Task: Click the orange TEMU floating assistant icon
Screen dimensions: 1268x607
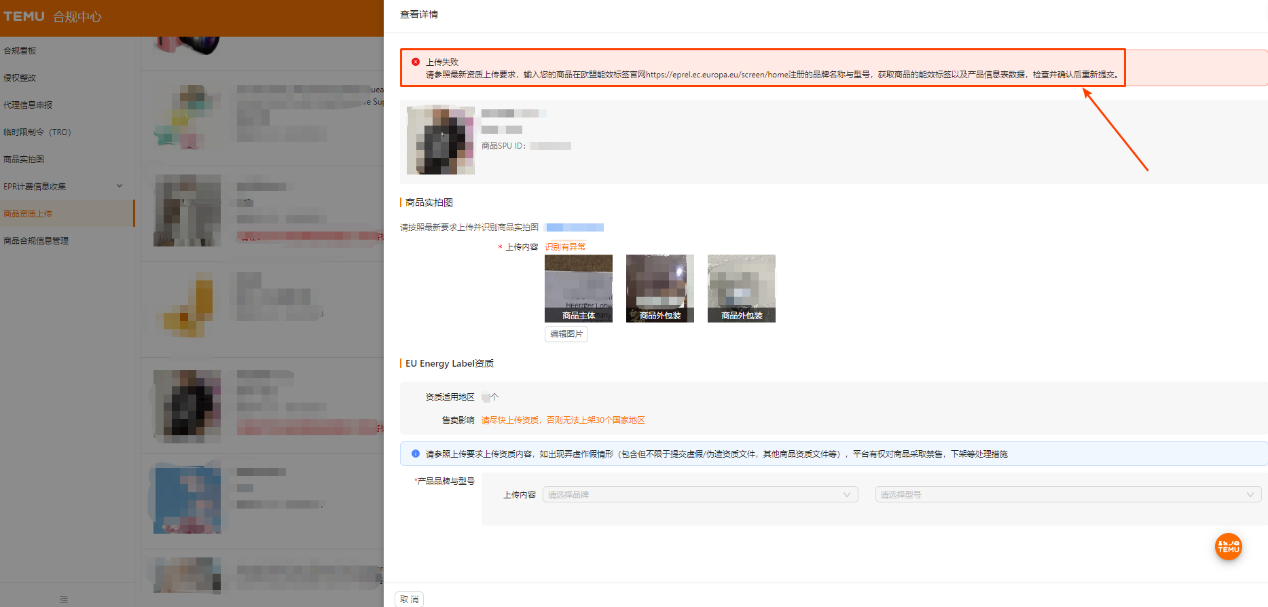Action: click(1228, 546)
